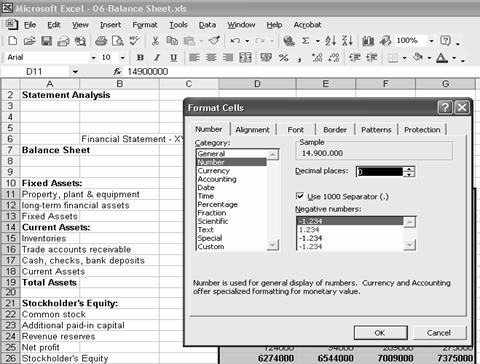Screen dimensions: 480x364
Task: Click the Cut scissors icon
Action: [155, 41]
